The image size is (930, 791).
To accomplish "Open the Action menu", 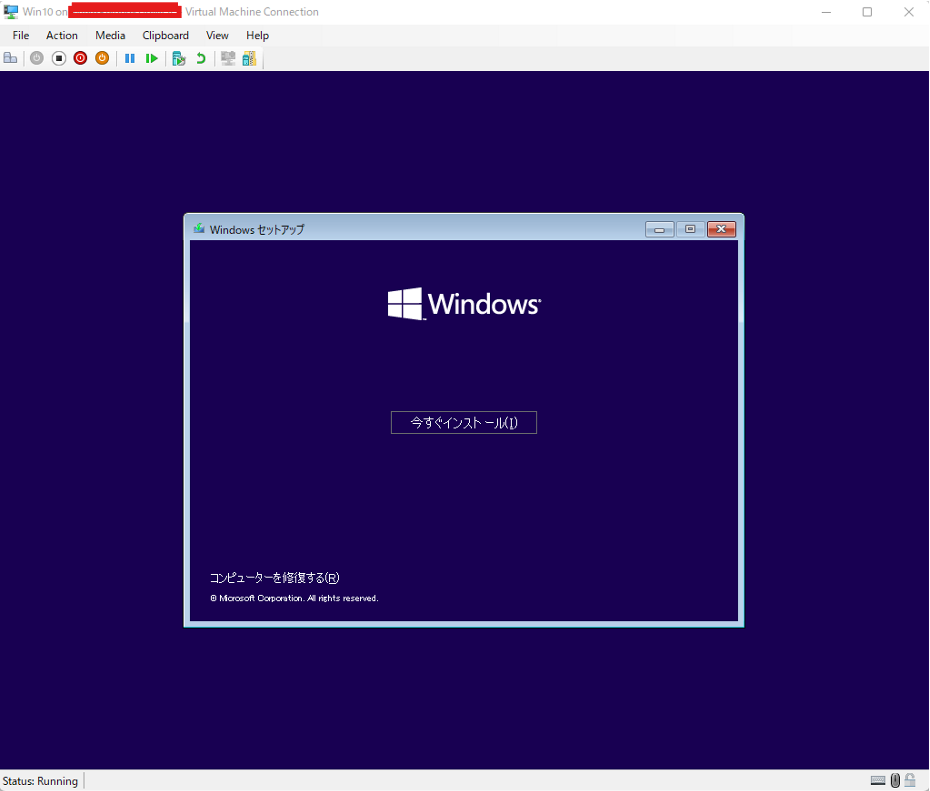I will click(x=62, y=36).
